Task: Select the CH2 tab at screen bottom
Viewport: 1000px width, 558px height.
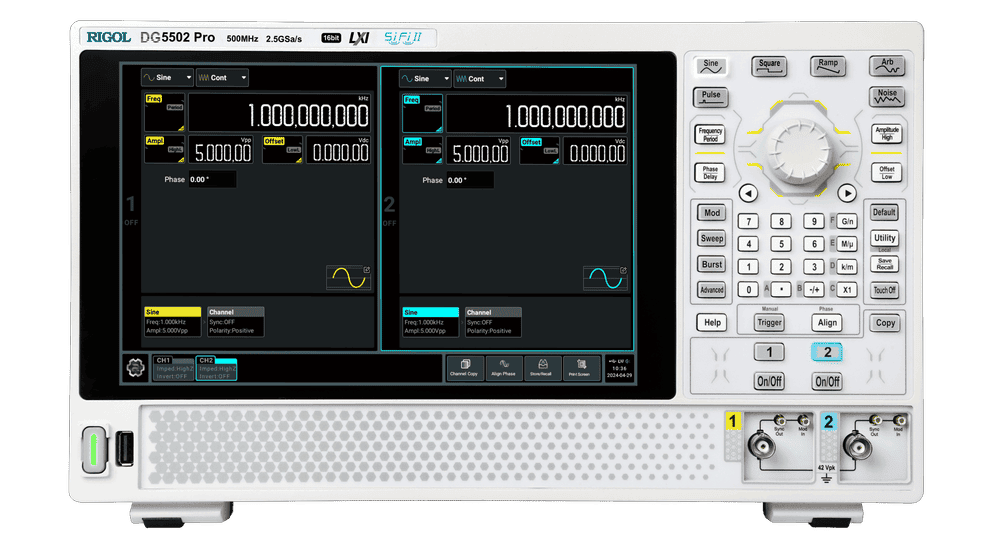Action: 216,367
